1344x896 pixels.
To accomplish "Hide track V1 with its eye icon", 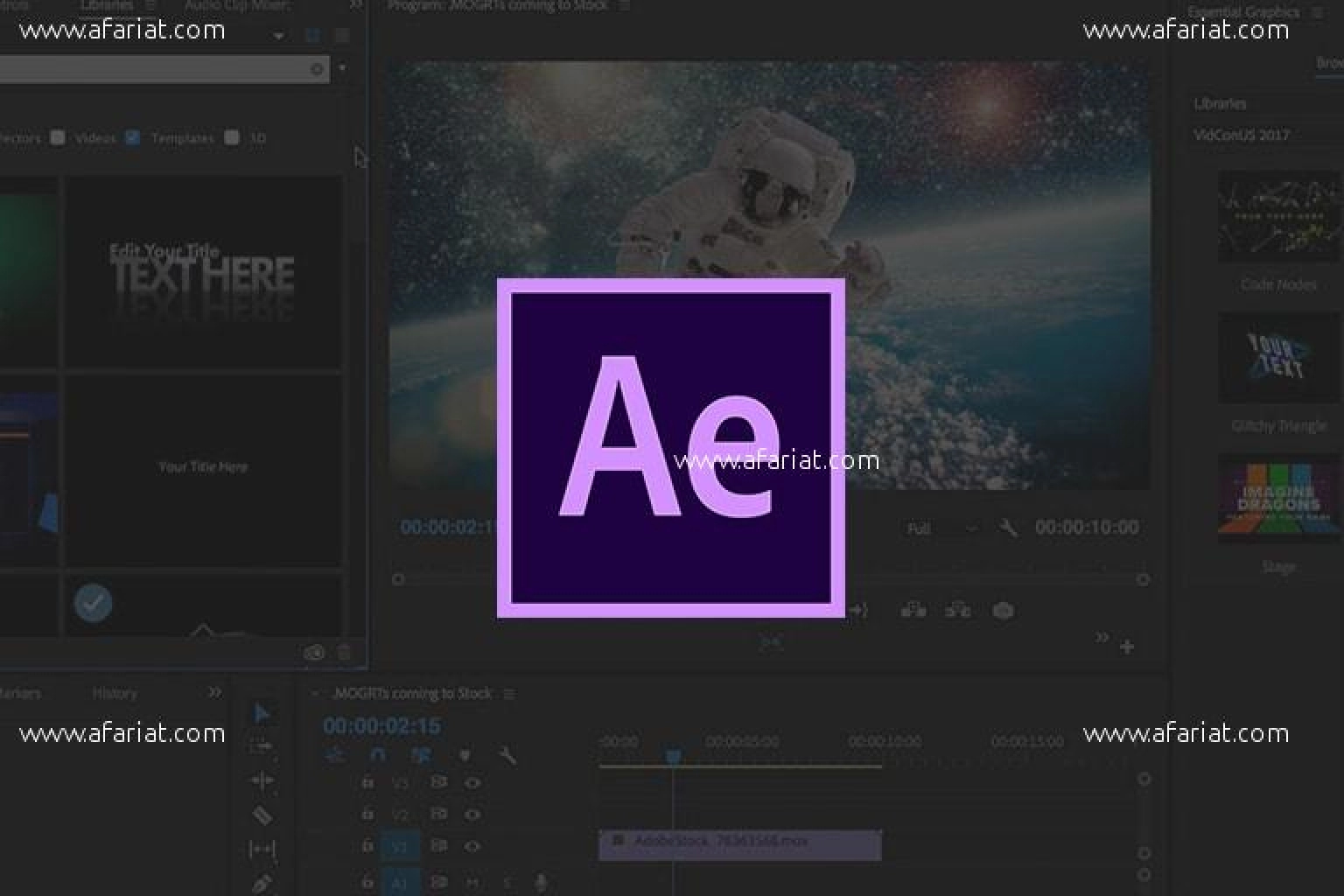I will click(x=472, y=846).
